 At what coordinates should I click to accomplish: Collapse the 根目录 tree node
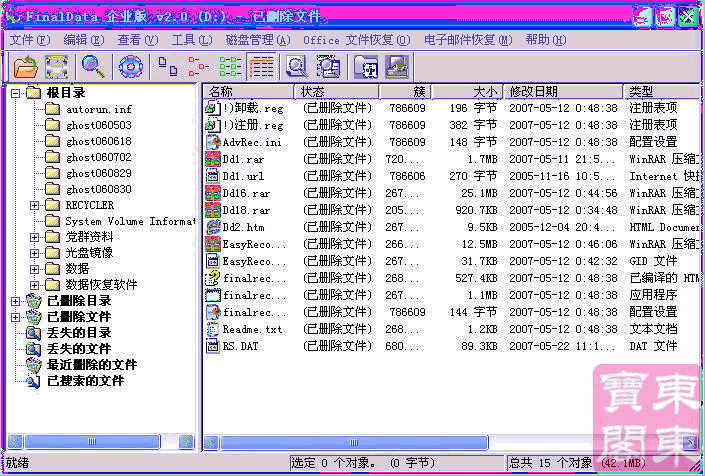coord(16,93)
